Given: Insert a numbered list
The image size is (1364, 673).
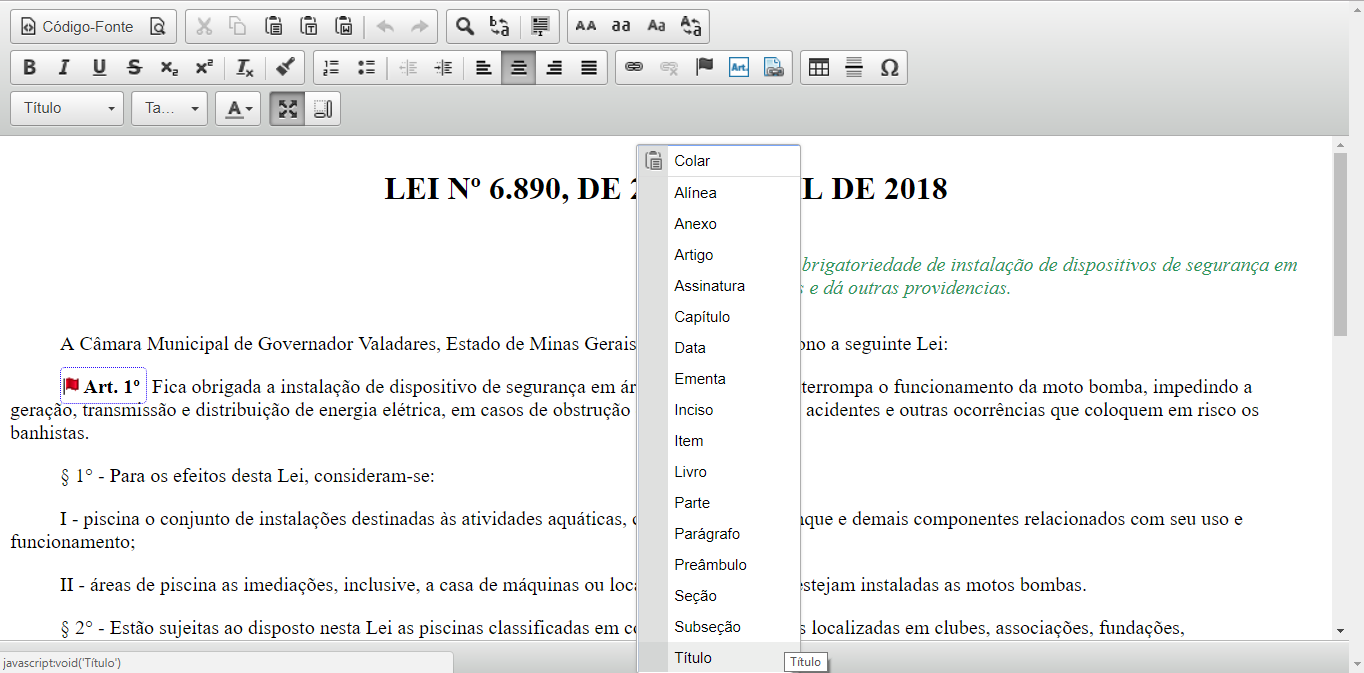Looking at the screenshot, I should tap(332, 68).
